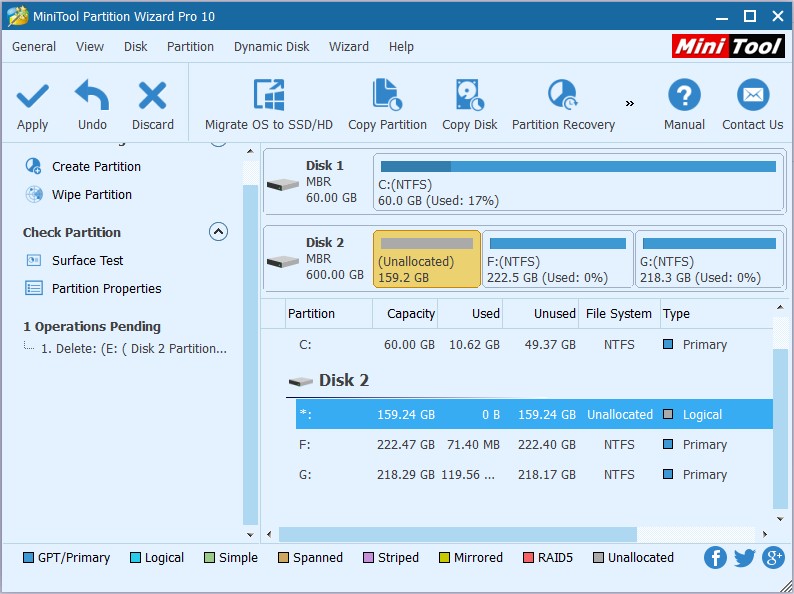Select the unallocated *: row
The height and width of the screenshot is (594, 794).
pos(534,414)
